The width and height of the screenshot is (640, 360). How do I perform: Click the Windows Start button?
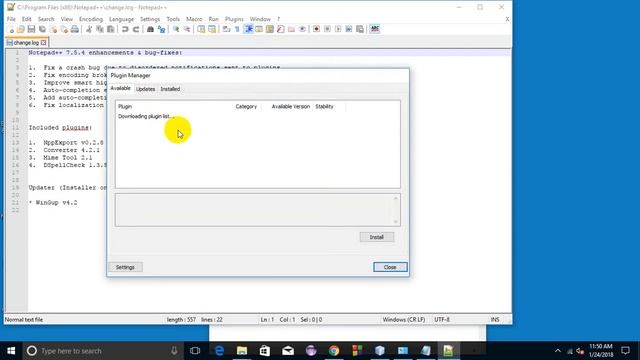tap(11, 351)
